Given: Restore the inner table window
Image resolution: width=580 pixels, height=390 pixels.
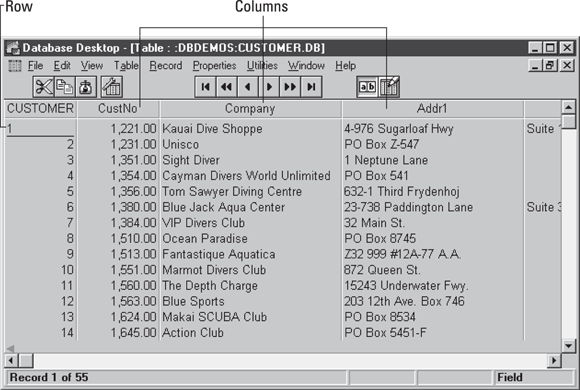Looking at the screenshot, I should coord(550,66).
